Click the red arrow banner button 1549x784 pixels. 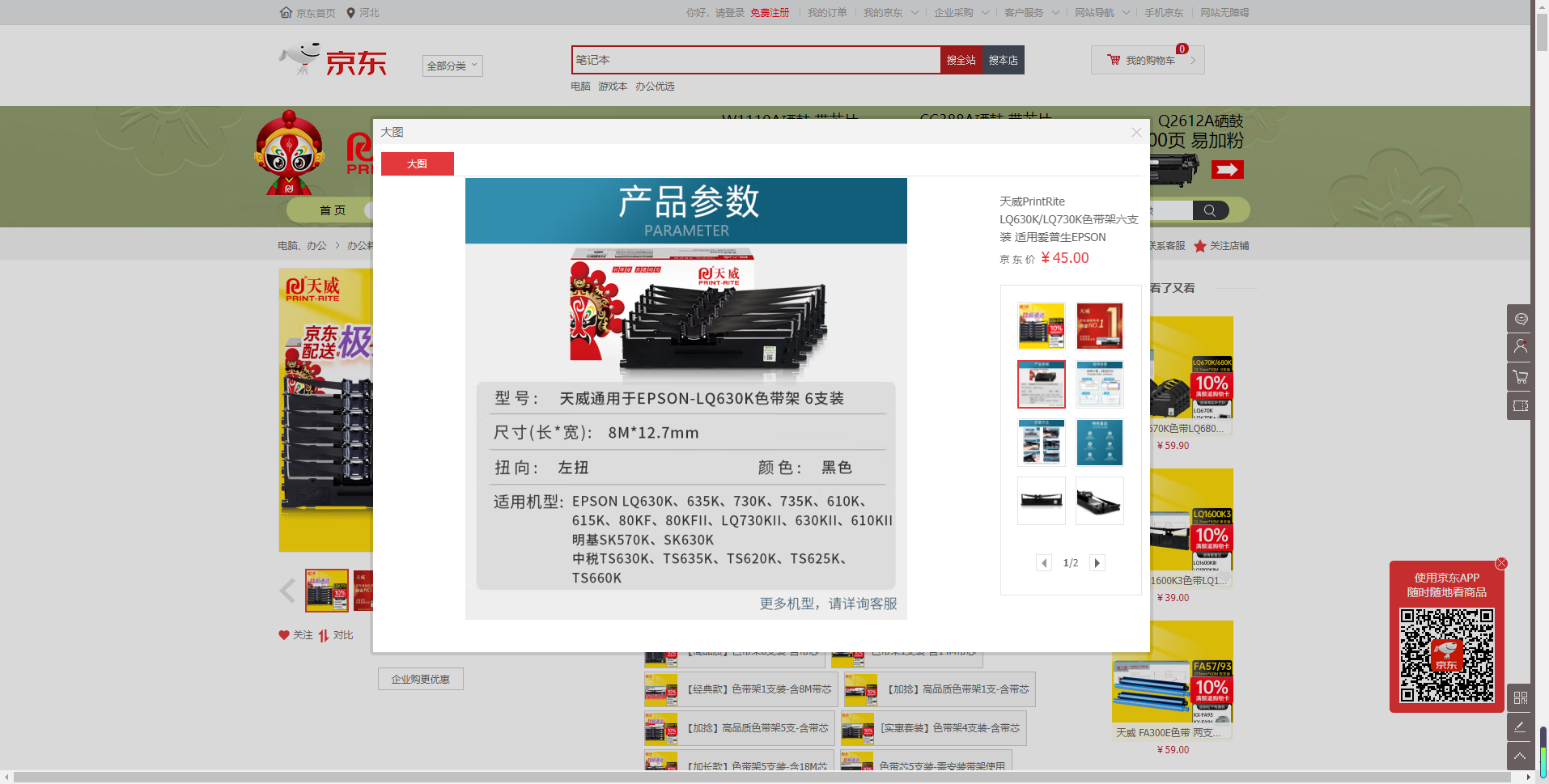coord(1227,169)
